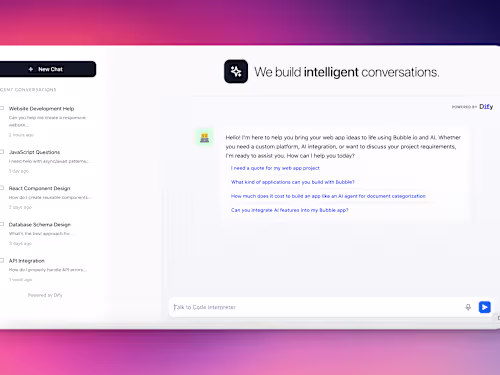Click the sparkle logo icon in header
The height and width of the screenshot is (375, 500).
click(236, 71)
